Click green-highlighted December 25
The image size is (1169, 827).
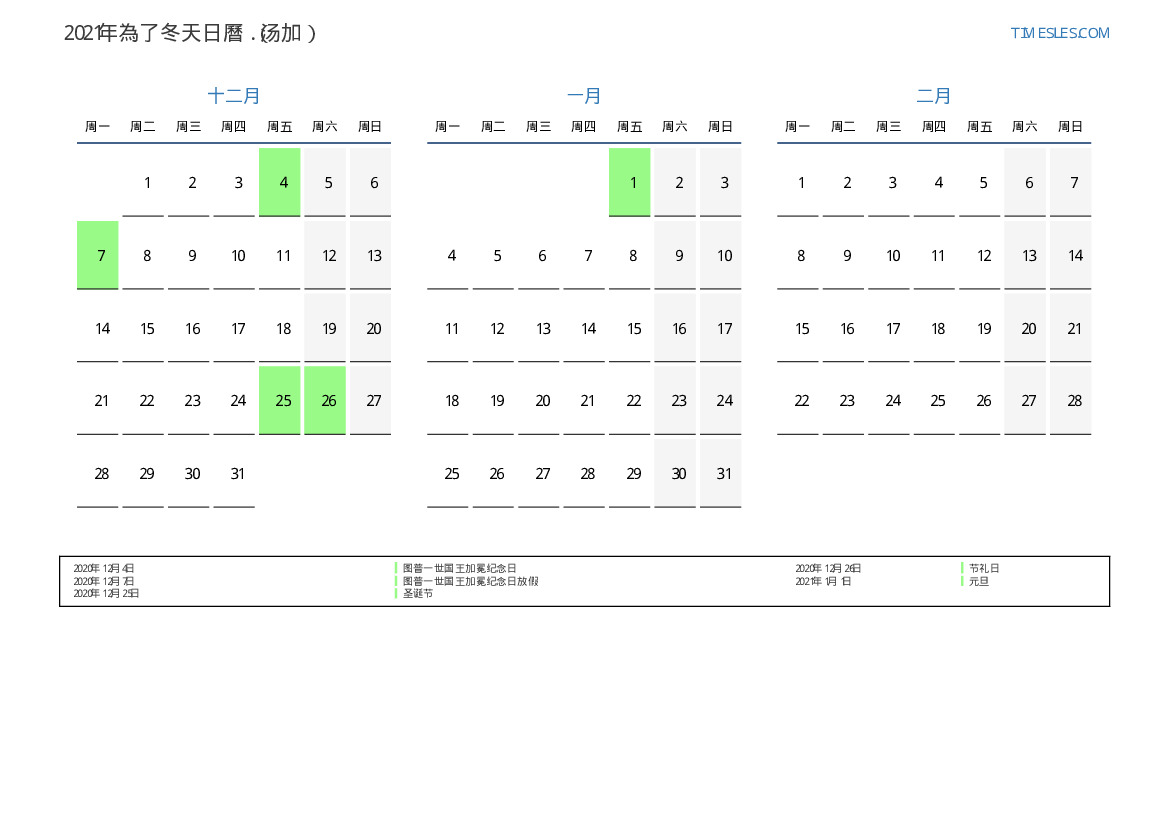(x=280, y=400)
